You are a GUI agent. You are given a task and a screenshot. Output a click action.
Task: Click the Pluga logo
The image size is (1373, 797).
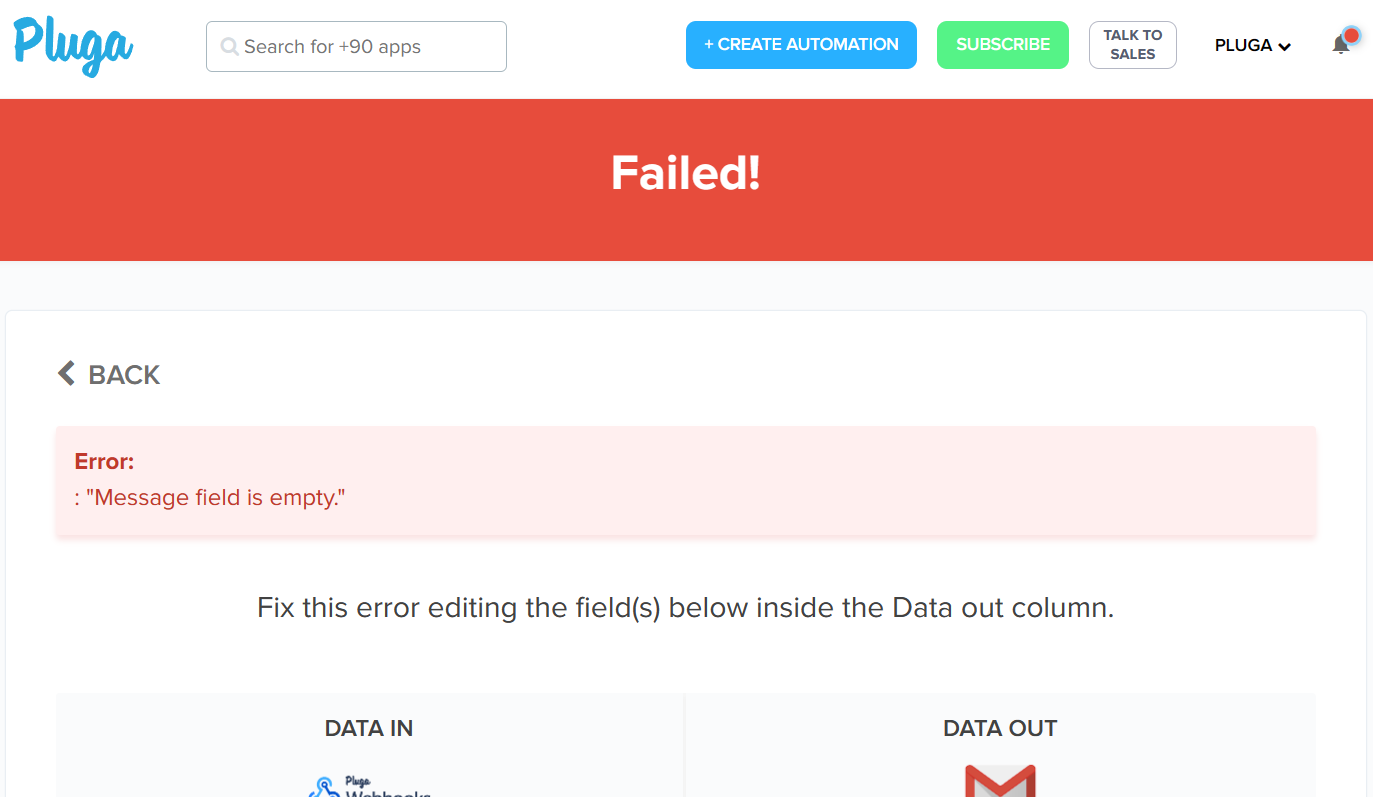pyautogui.click(x=73, y=46)
